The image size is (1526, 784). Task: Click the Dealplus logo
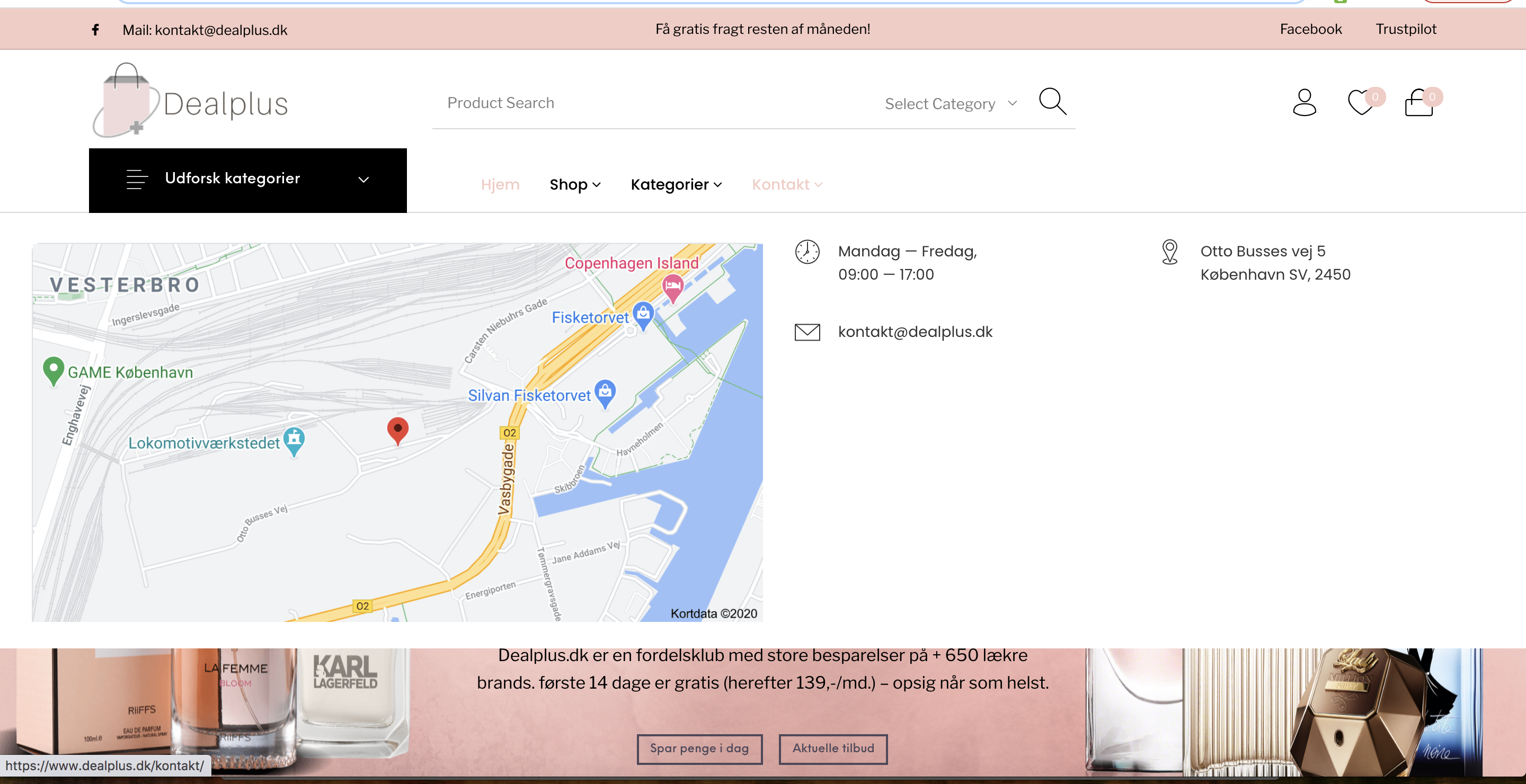tap(191, 102)
